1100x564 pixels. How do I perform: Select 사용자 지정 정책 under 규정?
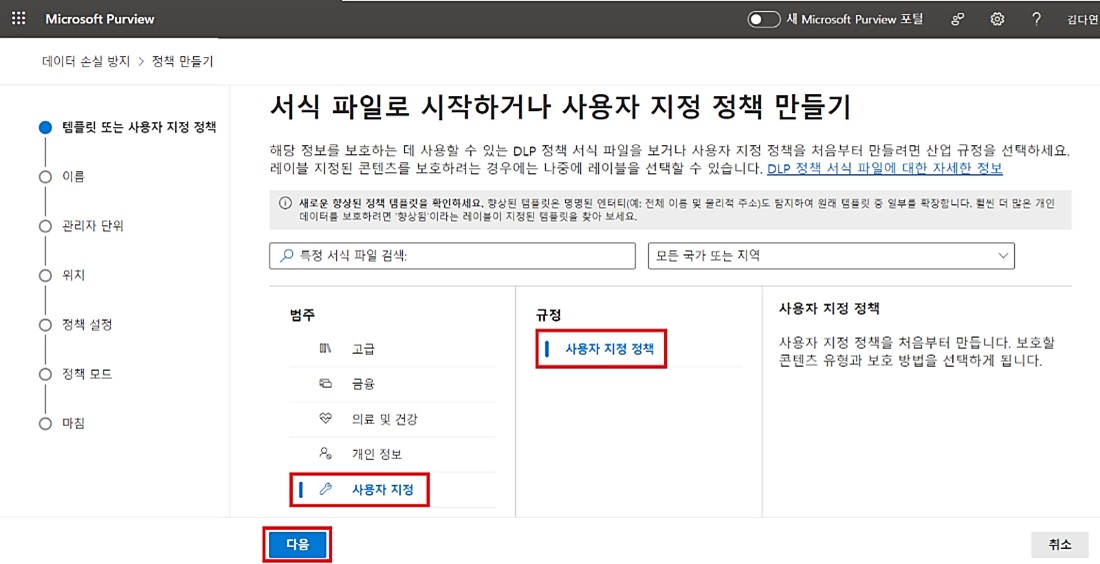609,349
